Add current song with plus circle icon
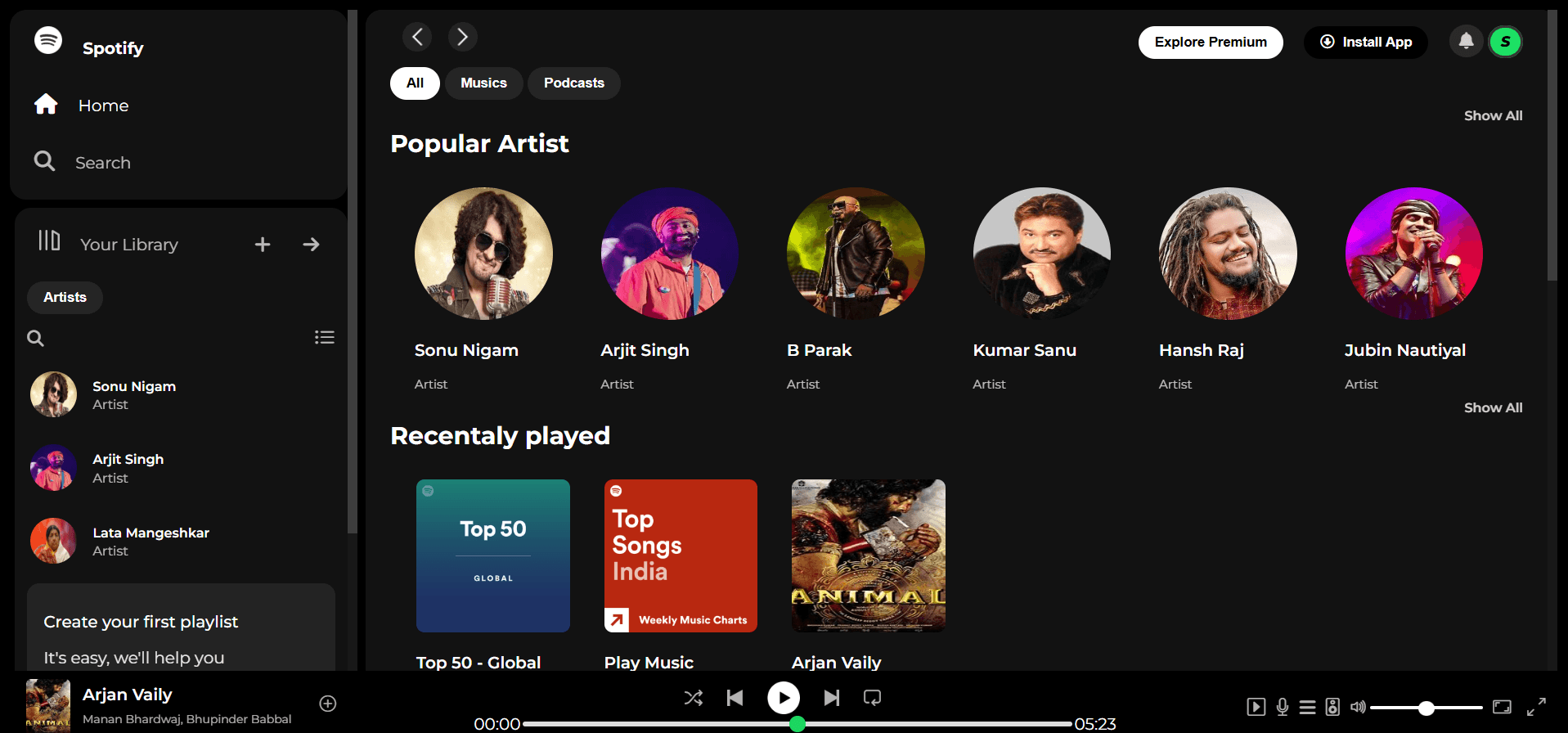The width and height of the screenshot is (1568, 733). pyautogui.click(x=328, y=704)
